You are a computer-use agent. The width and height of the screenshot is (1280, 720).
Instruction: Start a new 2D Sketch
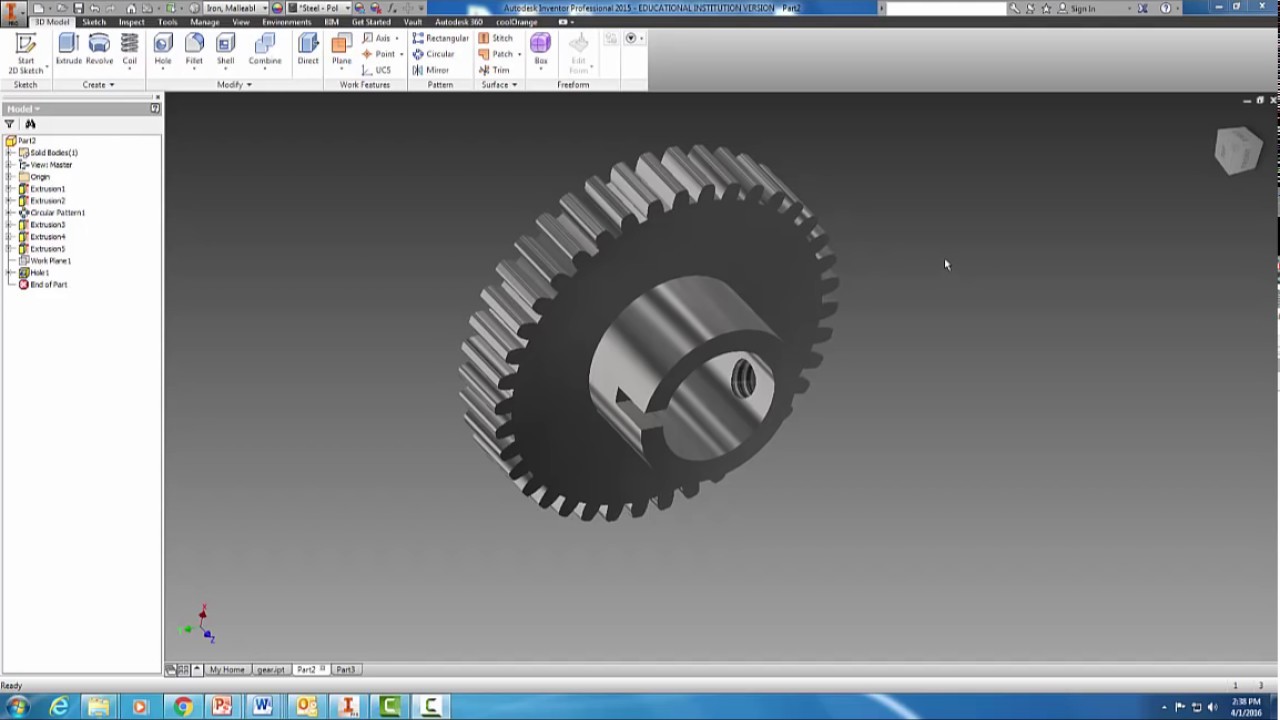pos(26,53)
